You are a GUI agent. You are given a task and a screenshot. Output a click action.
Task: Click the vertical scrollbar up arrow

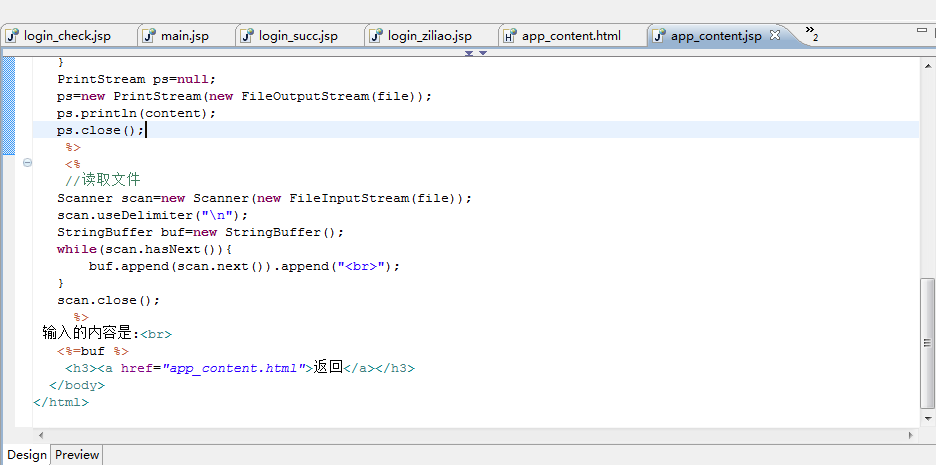(928, 66)
